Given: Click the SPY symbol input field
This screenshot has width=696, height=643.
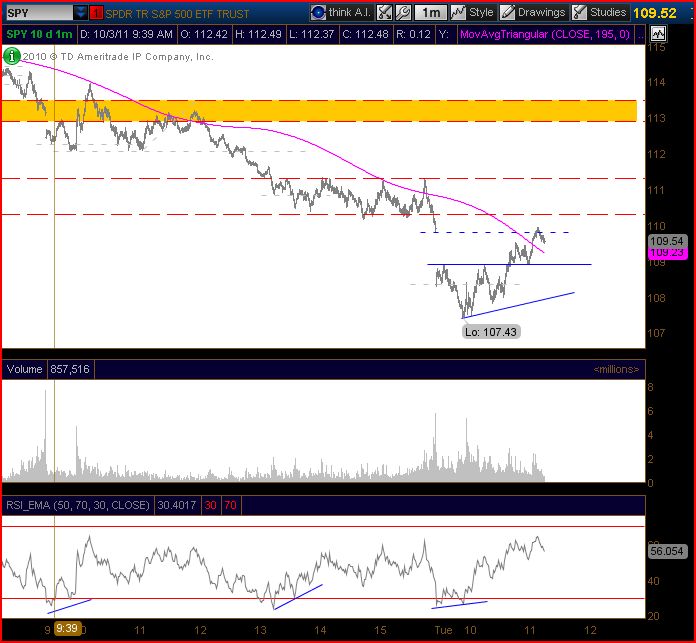Looking at the screenshot, I should tap(39, 13).
